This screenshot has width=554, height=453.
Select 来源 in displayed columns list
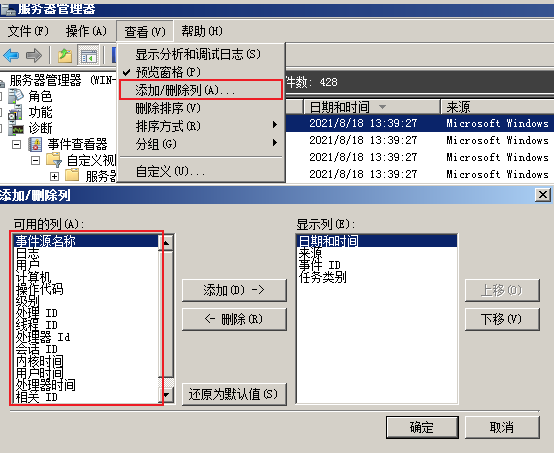(x=377, y=253)
